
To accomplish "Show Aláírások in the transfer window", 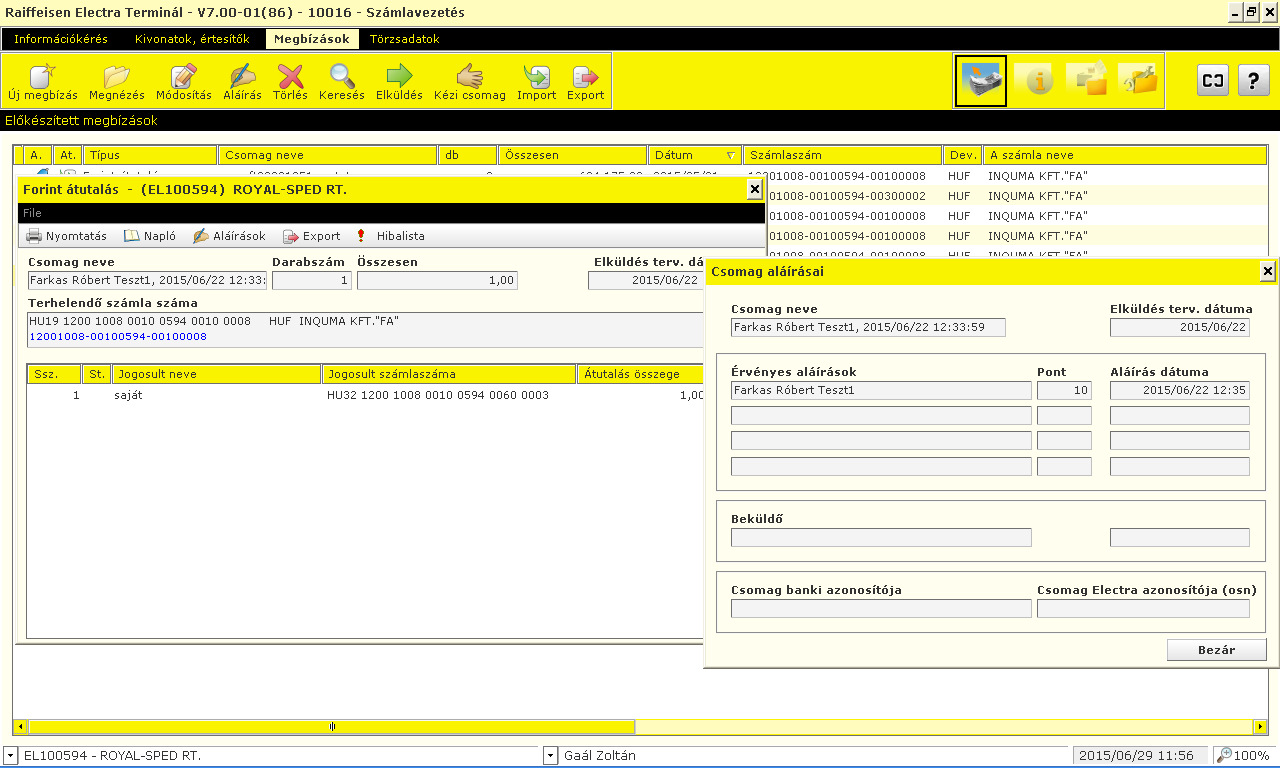I will [x=229, y=236].
